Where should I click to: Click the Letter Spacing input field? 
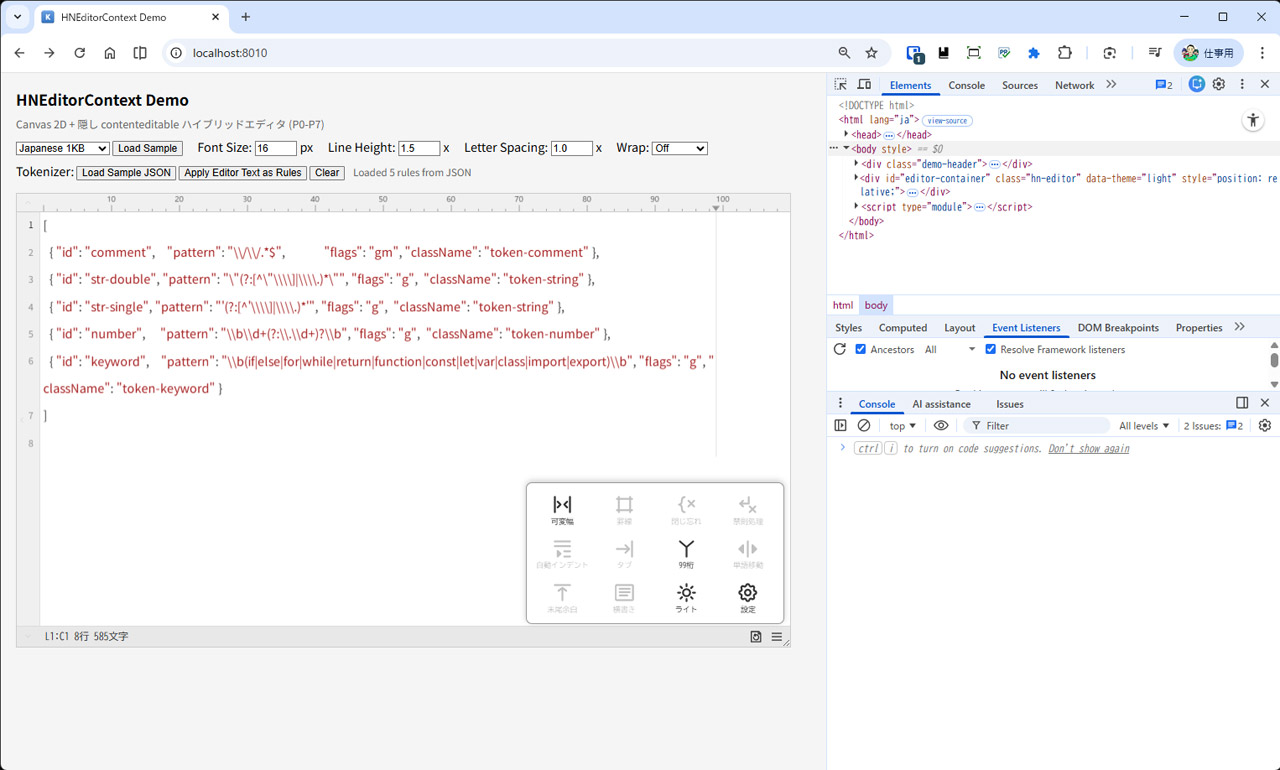572,148
